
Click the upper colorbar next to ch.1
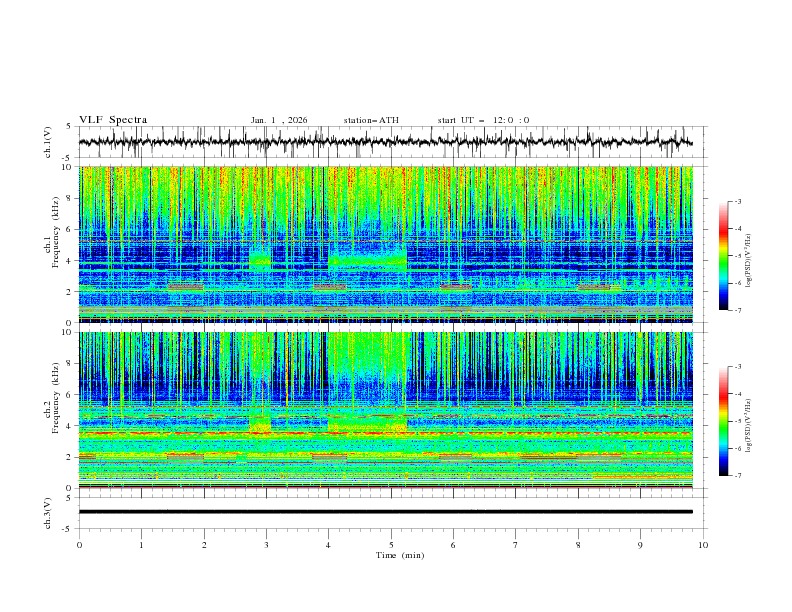tap(723, 256)
